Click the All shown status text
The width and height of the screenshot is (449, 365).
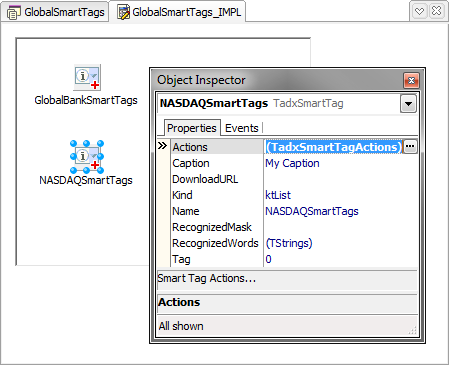tap(181, 326)
